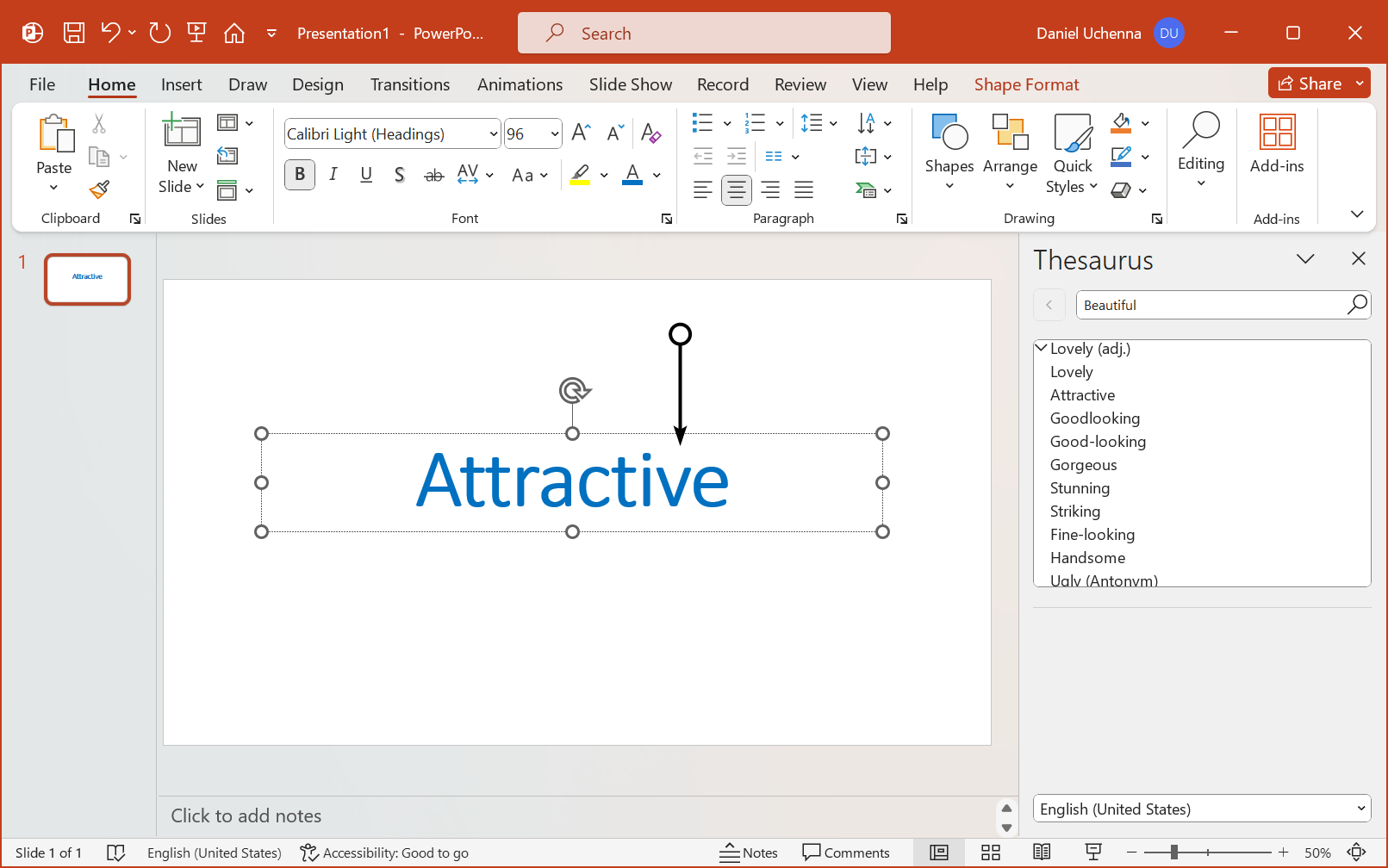Collapse the Lovely (adj.) synonym group
The height and width of the screenshot is (868, 1388).
click(1042, 348)
